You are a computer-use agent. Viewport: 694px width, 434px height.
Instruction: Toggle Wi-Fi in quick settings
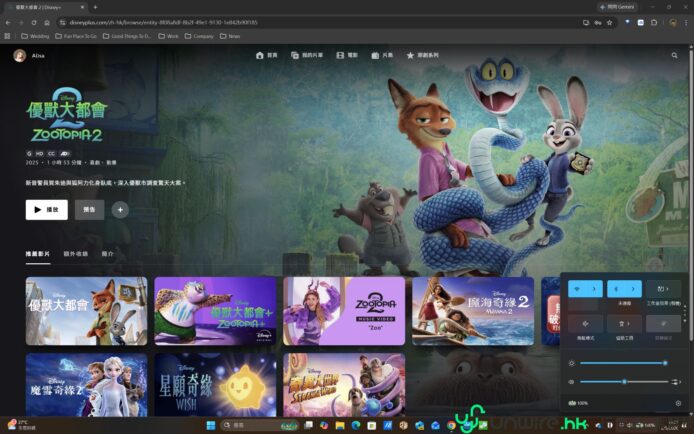(577, 289)
